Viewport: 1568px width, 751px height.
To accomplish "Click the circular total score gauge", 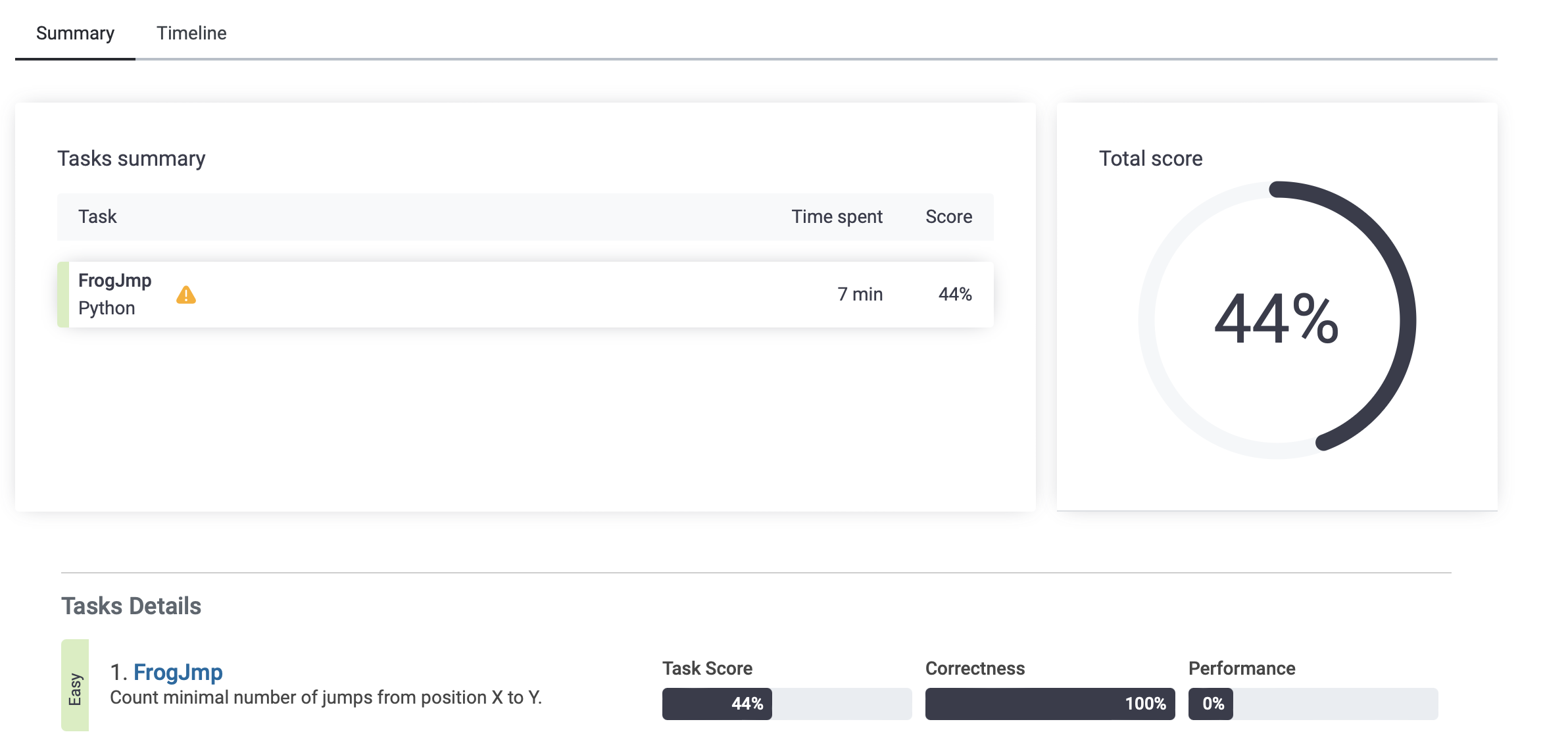I will tap(1277, 320).
